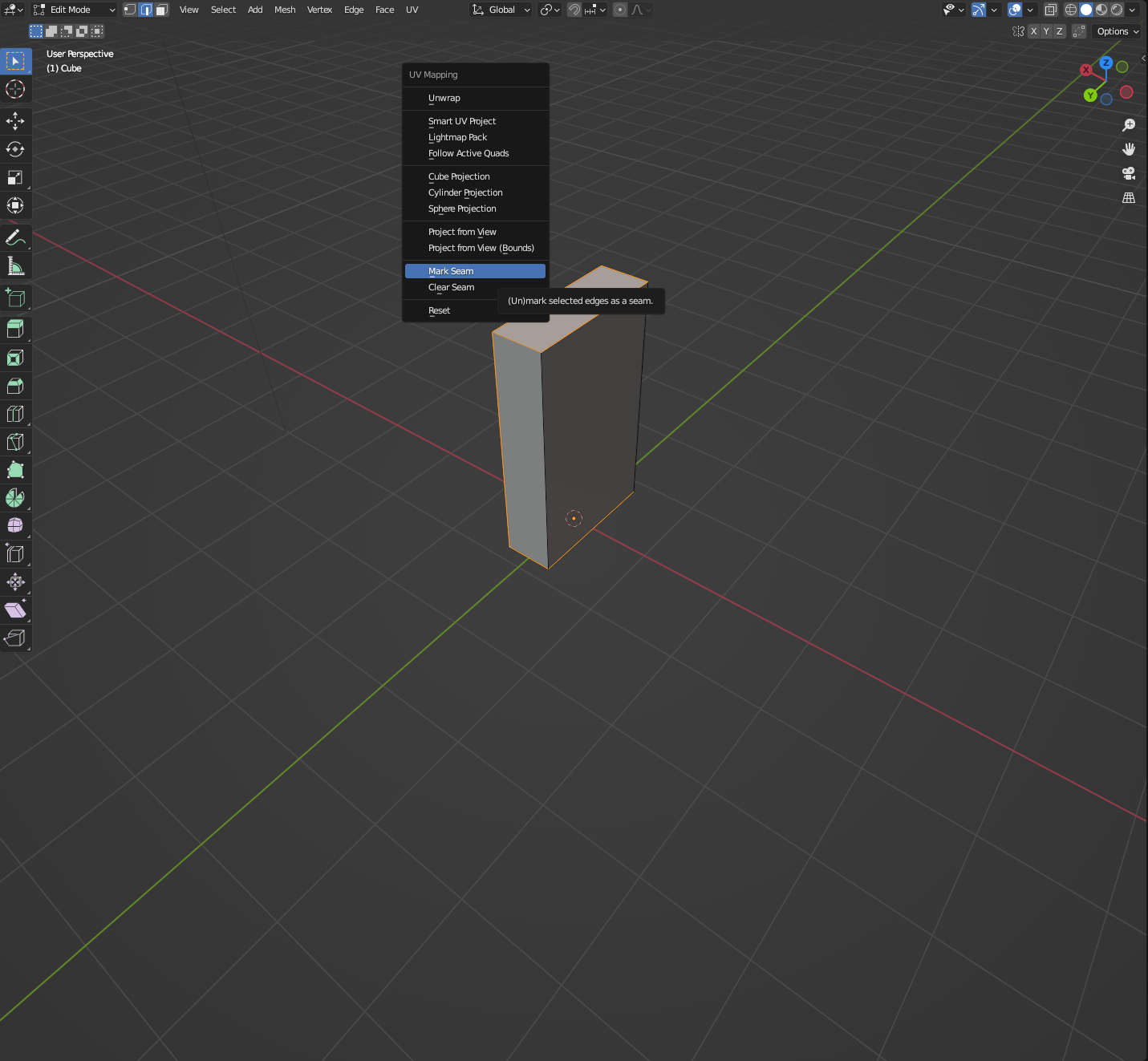Open the editor type dropdown
This screenshot has width=1148, height=1061.
(14, 10)
